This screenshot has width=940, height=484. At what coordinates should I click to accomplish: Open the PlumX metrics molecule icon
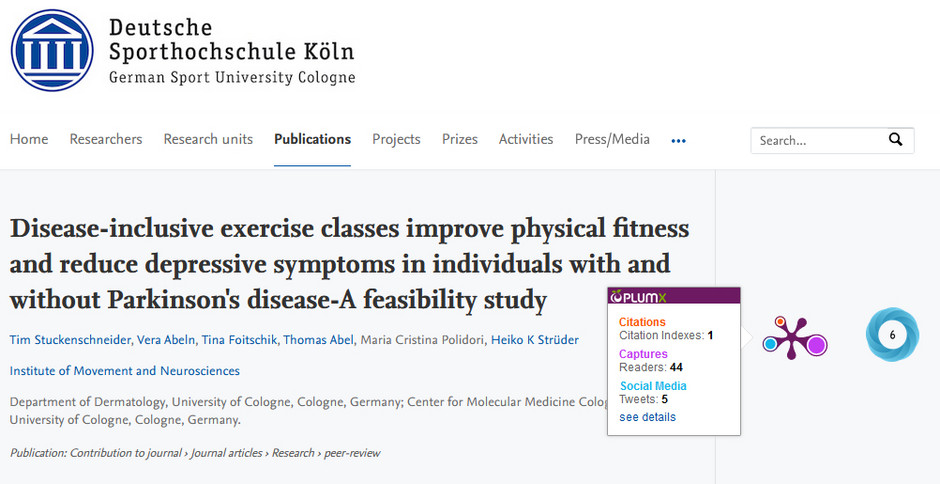click(794, 338)
